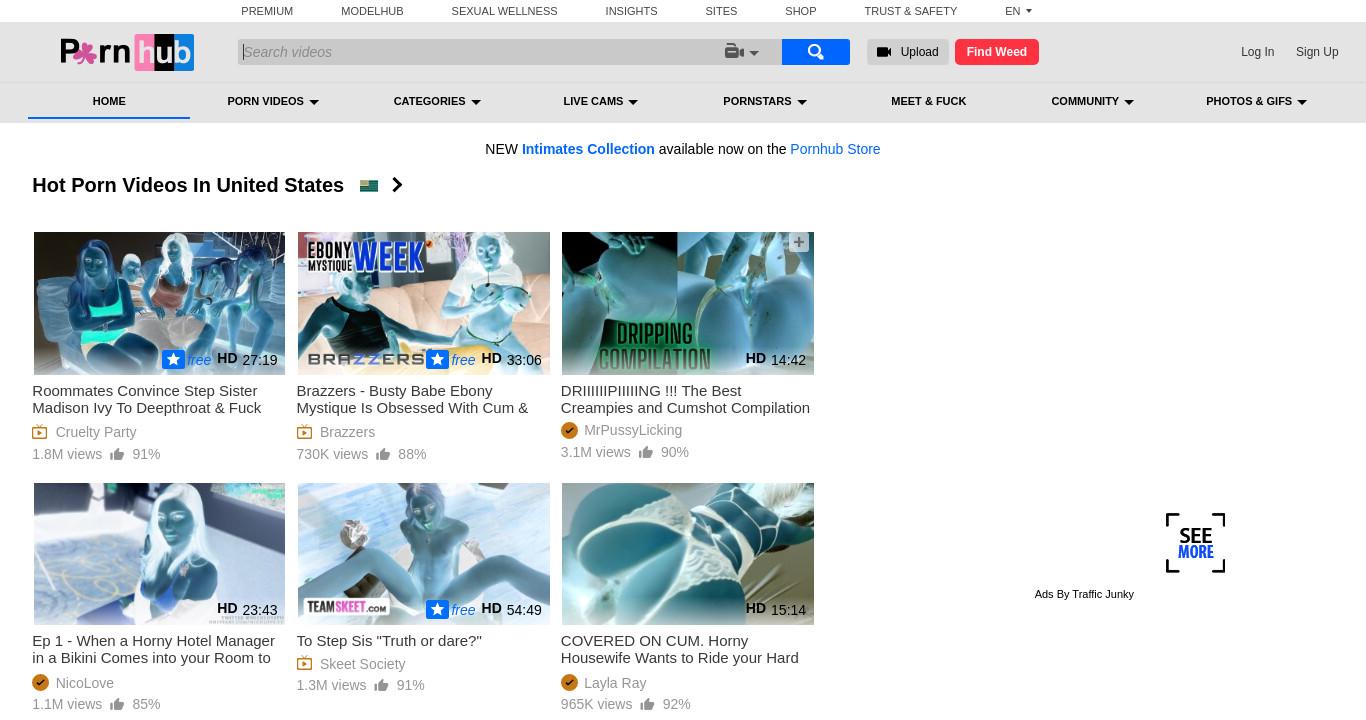The width and height of the screenshot is (1366, 720).
Task: Click the HD badge on the 15:14 thumbnail
Action: pos(755,608)
